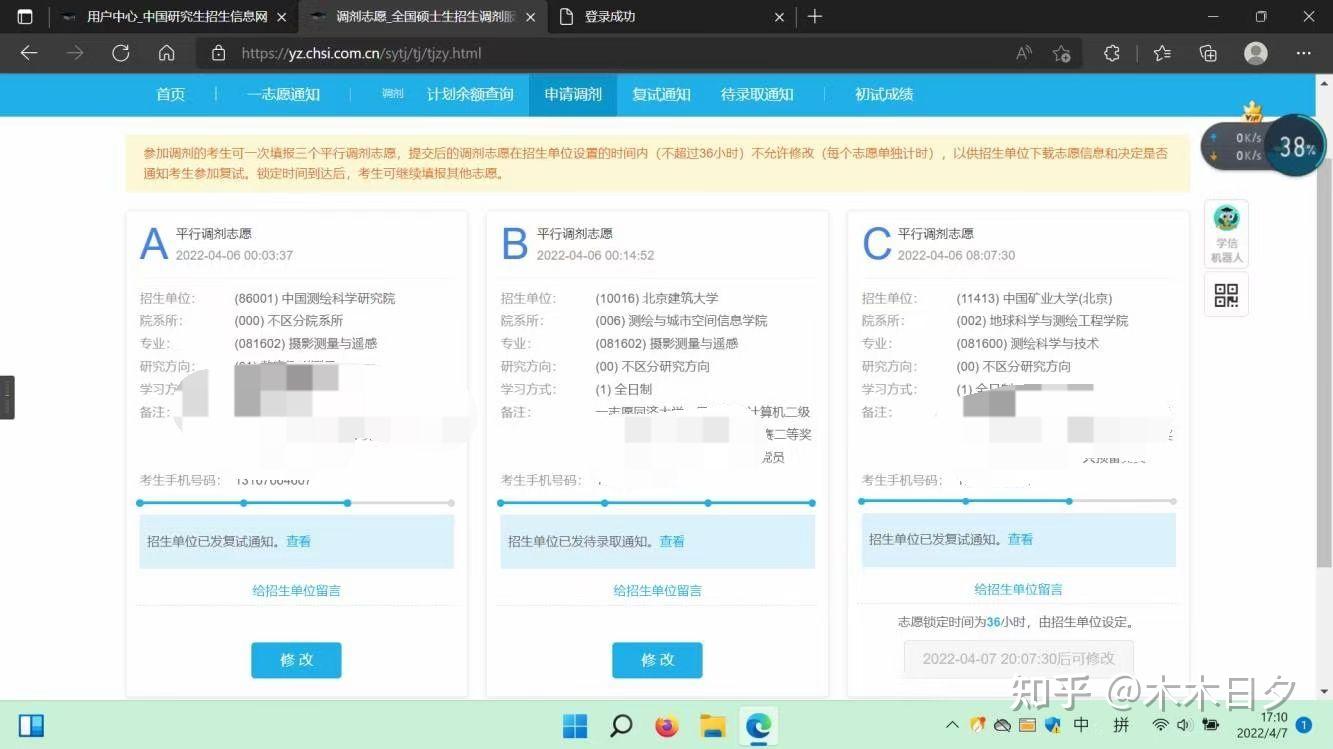Click 给招生单位留言 under 志愿 C
The image size is (1333, 749).
click(1018, 589)
